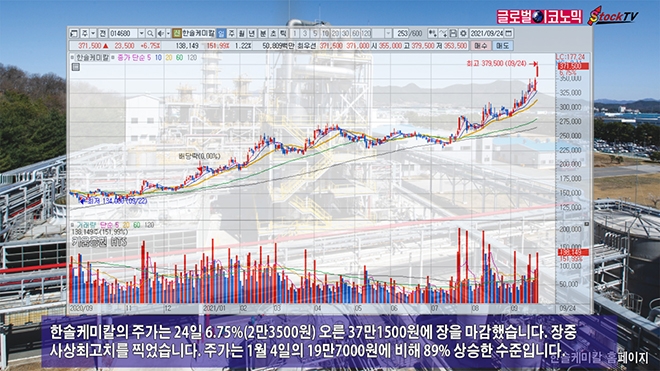Open the chart settings gear icon
Viewport: 660px width, 371px height.
(463, 33)
